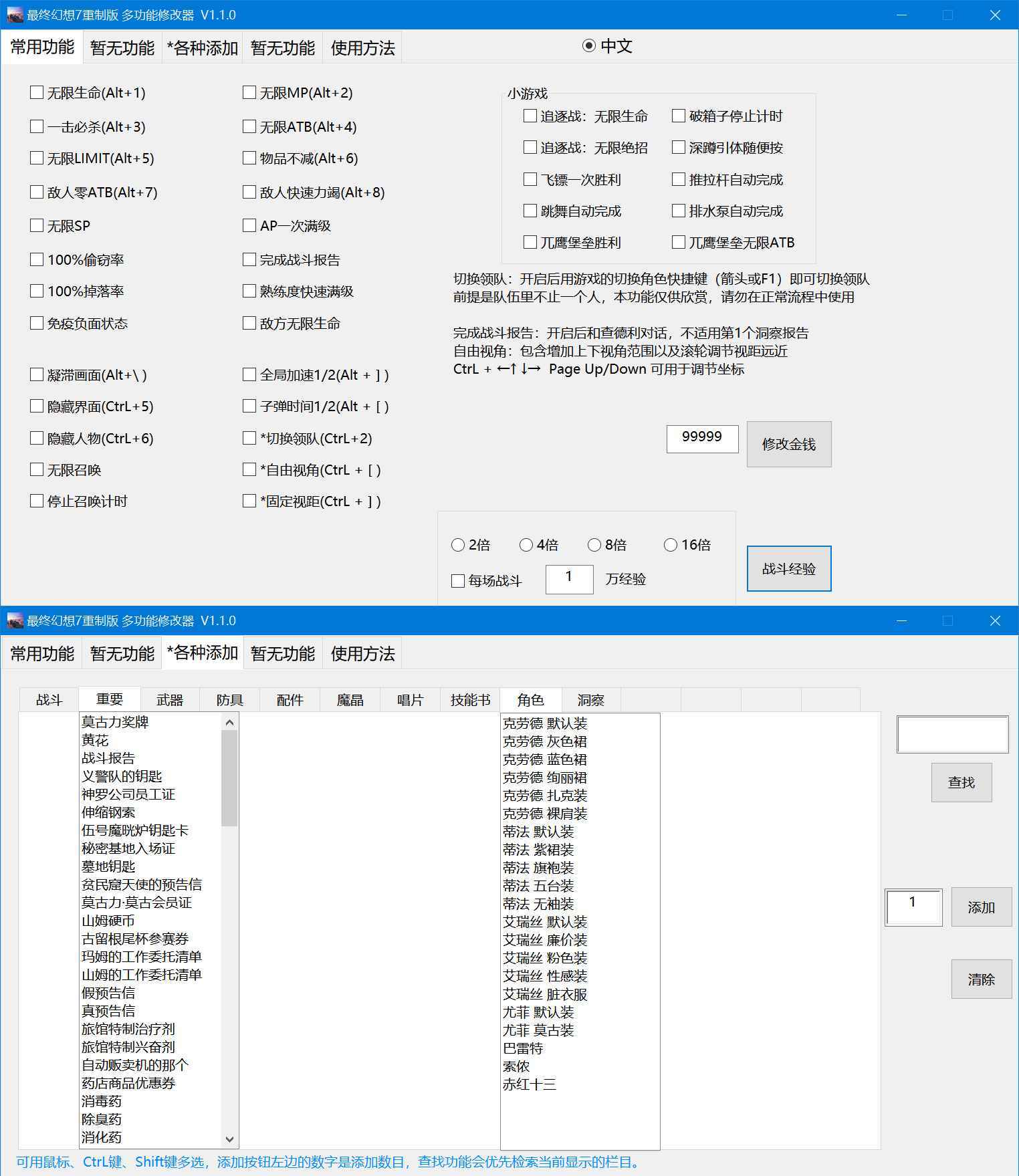This screenshot has width=1019, height=1176.
Task: Click the 添加 button
Action: tap(981, 908)
